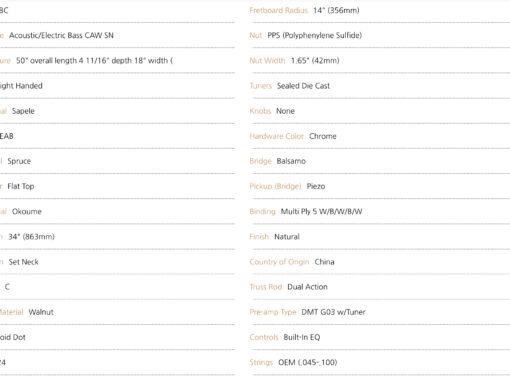Click the Pickup (Bridge) Piezo row
Screen dimensions: 510x382
point(380,186)
